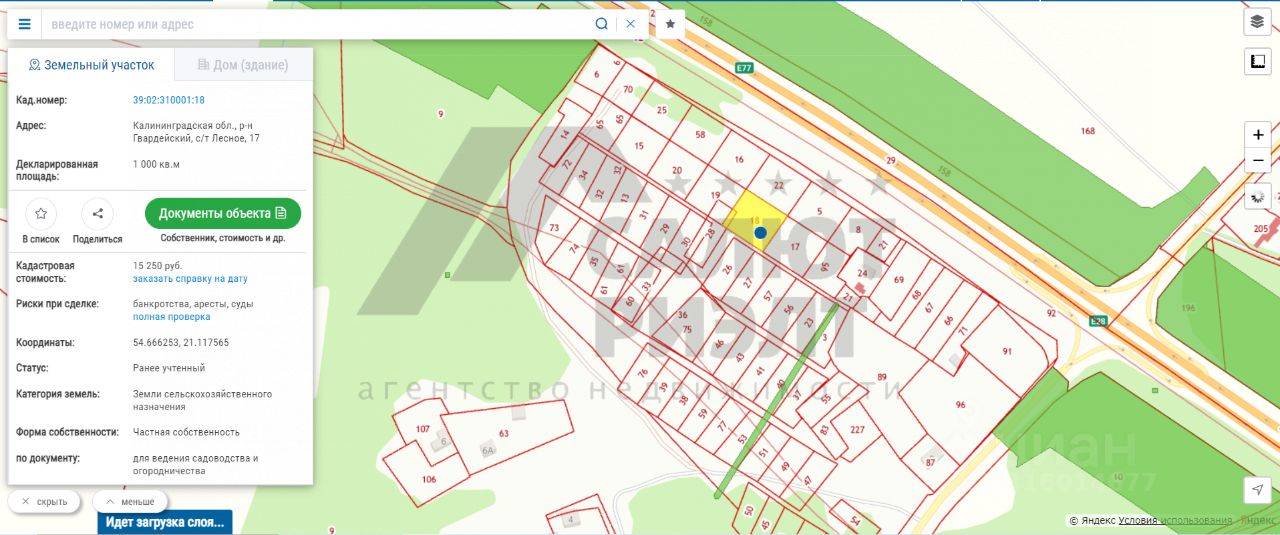Viewport: 1280px width, 535px height.
Task: Select parcel 168 on the map
Action: click(x=1088, y=131)
